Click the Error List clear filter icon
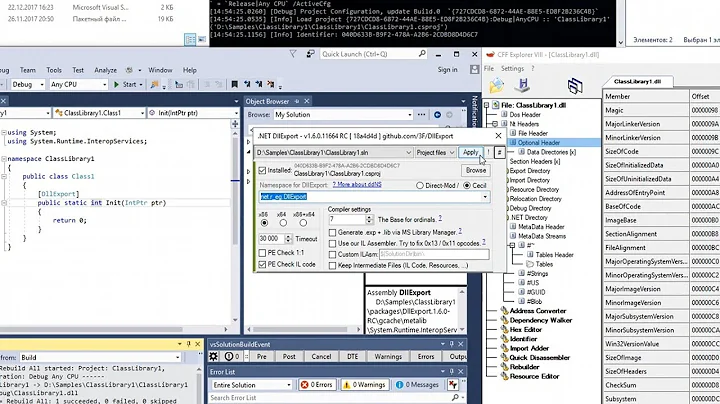The image size is (720, 404). coord(453,385)
